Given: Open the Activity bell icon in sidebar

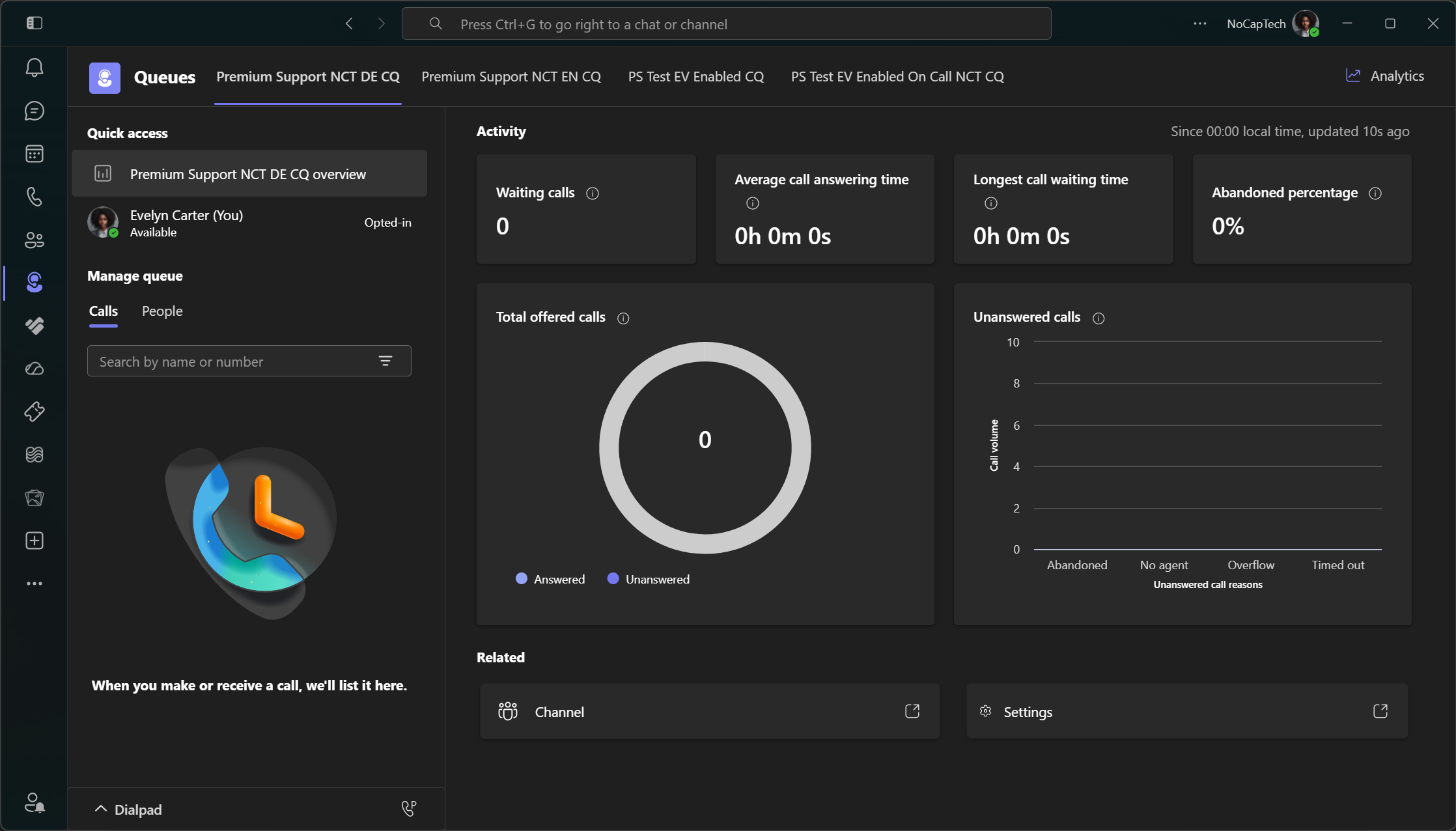Looking at the screenshot, I should (35, 68).
